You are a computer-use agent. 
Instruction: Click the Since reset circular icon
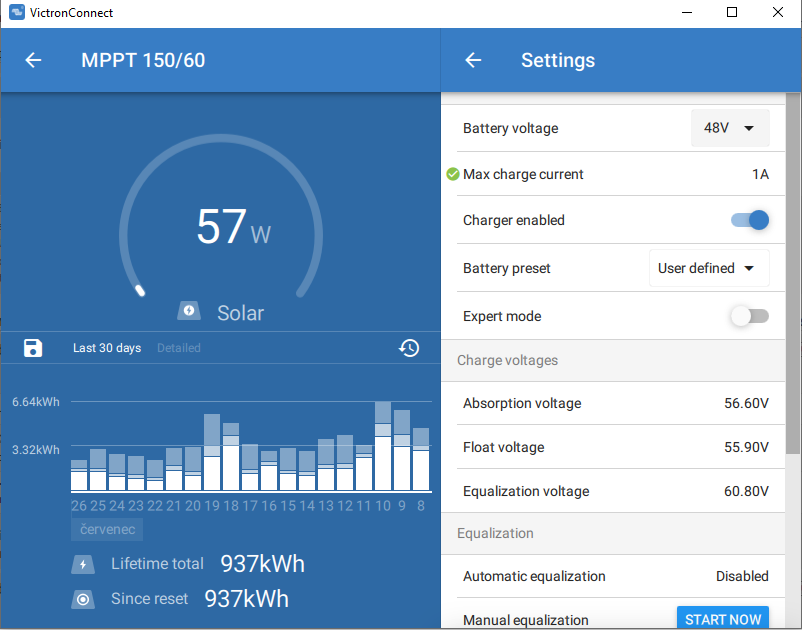(x=84, y=599)
